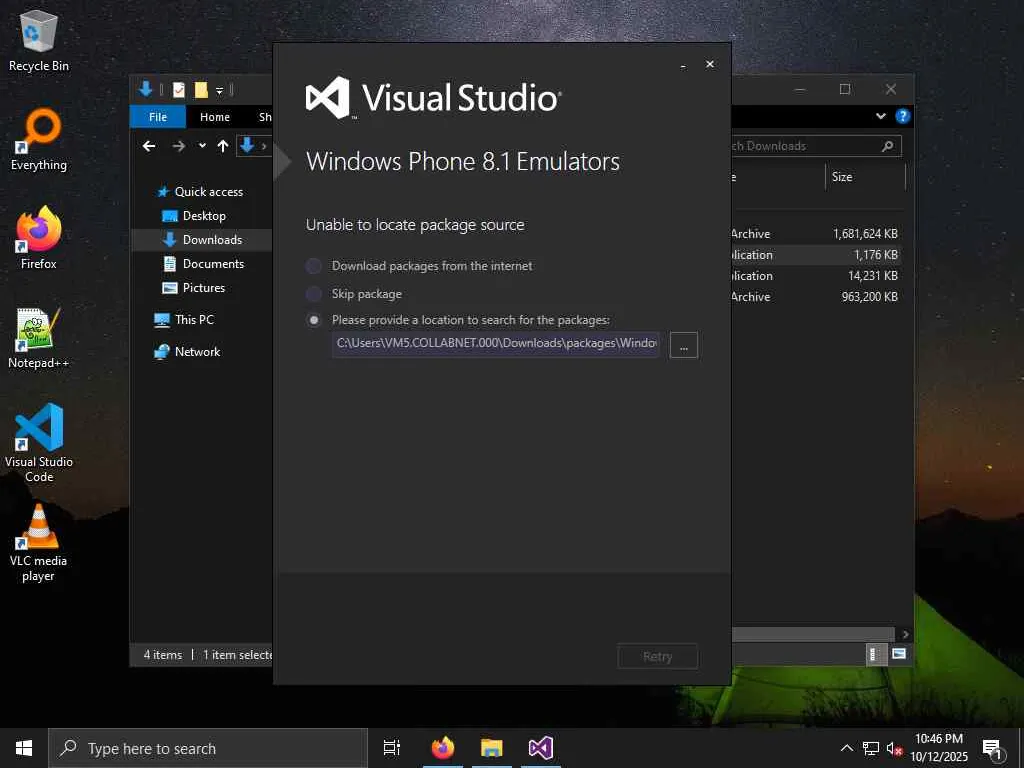Select the 963,200 KB Archive file row

(816, 296)
